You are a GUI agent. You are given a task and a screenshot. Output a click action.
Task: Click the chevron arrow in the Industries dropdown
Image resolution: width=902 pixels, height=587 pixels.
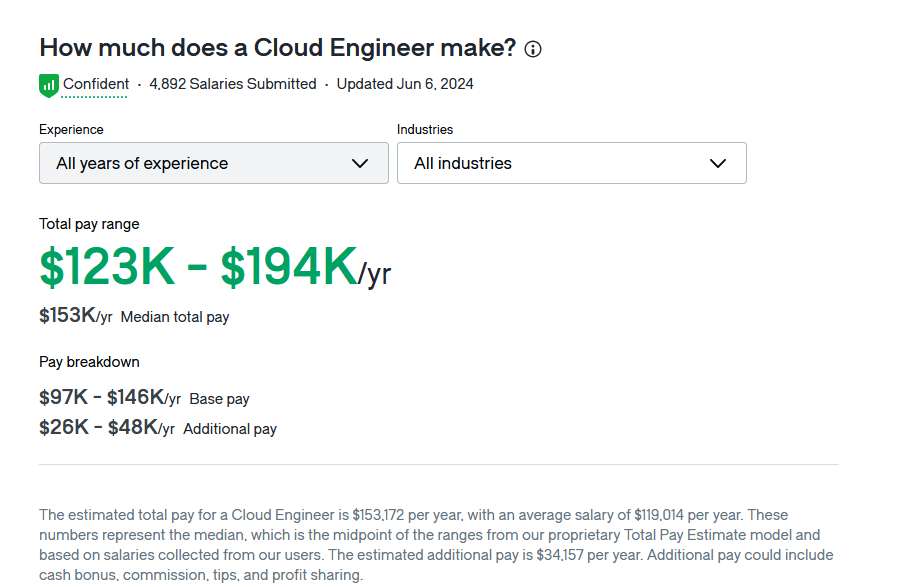pos(718,163)
